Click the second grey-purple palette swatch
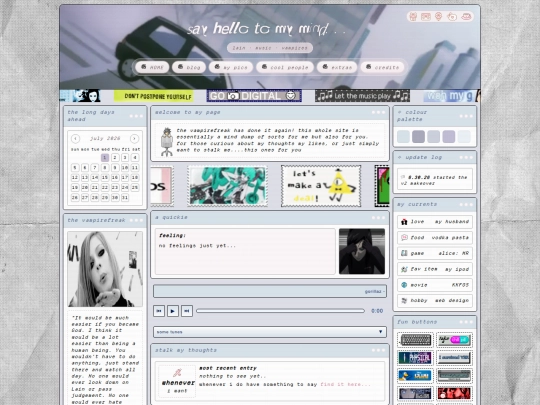The image size is (540, 405). coord(418,136)
